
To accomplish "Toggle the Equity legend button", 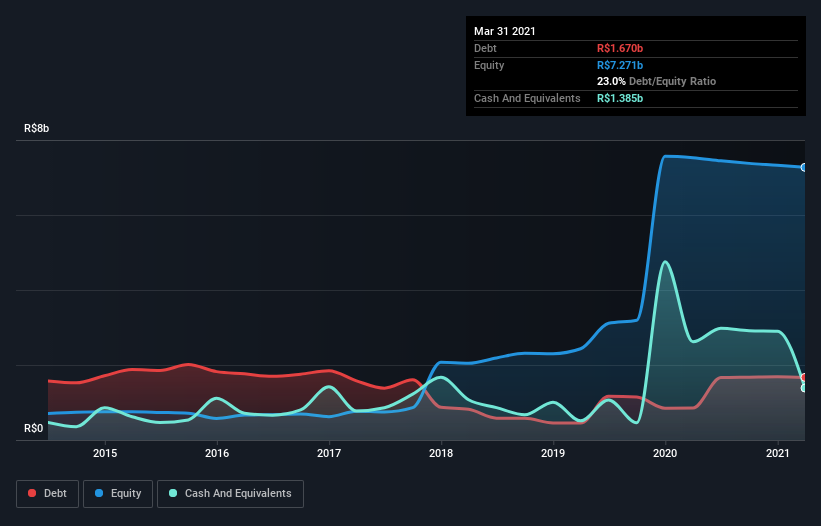I will pos(118,494).
